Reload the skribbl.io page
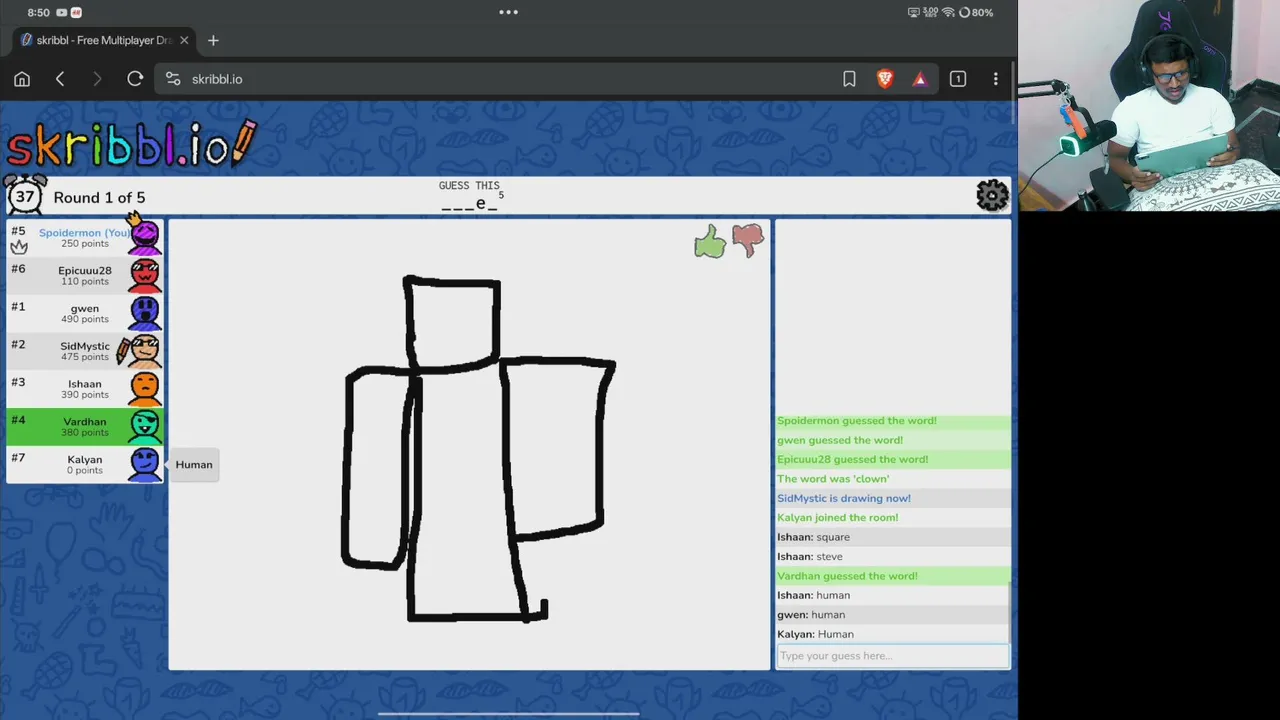 [135, 79]
